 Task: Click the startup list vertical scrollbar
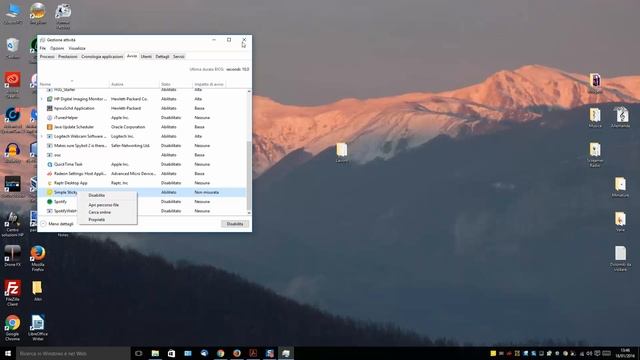(x=249, y=151)
